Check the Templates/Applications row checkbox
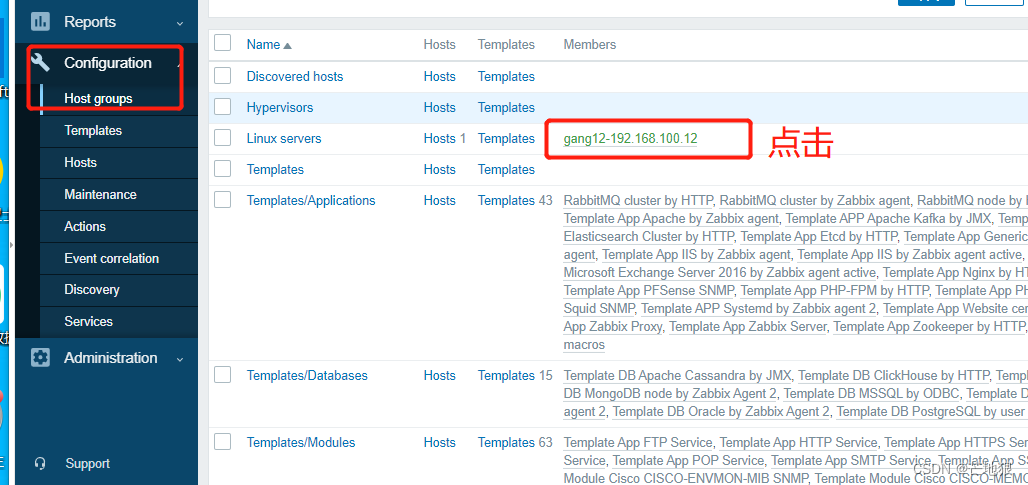 (223, 199)
